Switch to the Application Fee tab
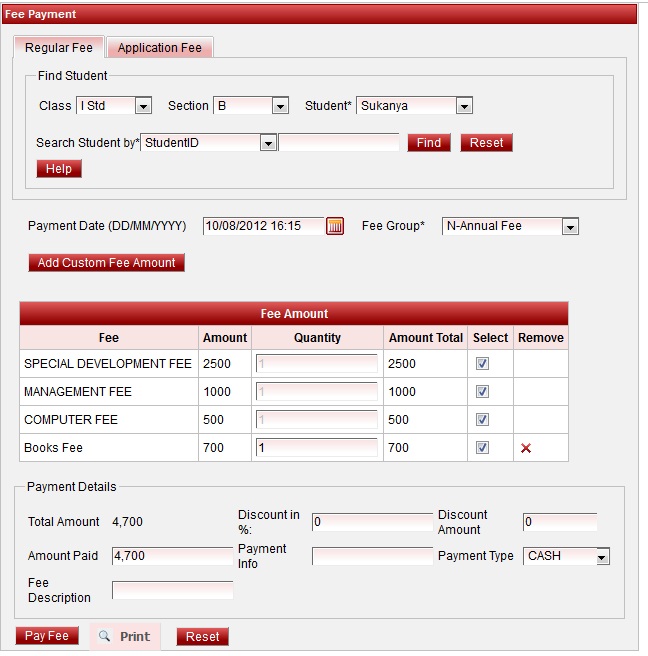This screenshot has width=648, height=656. 160,48
